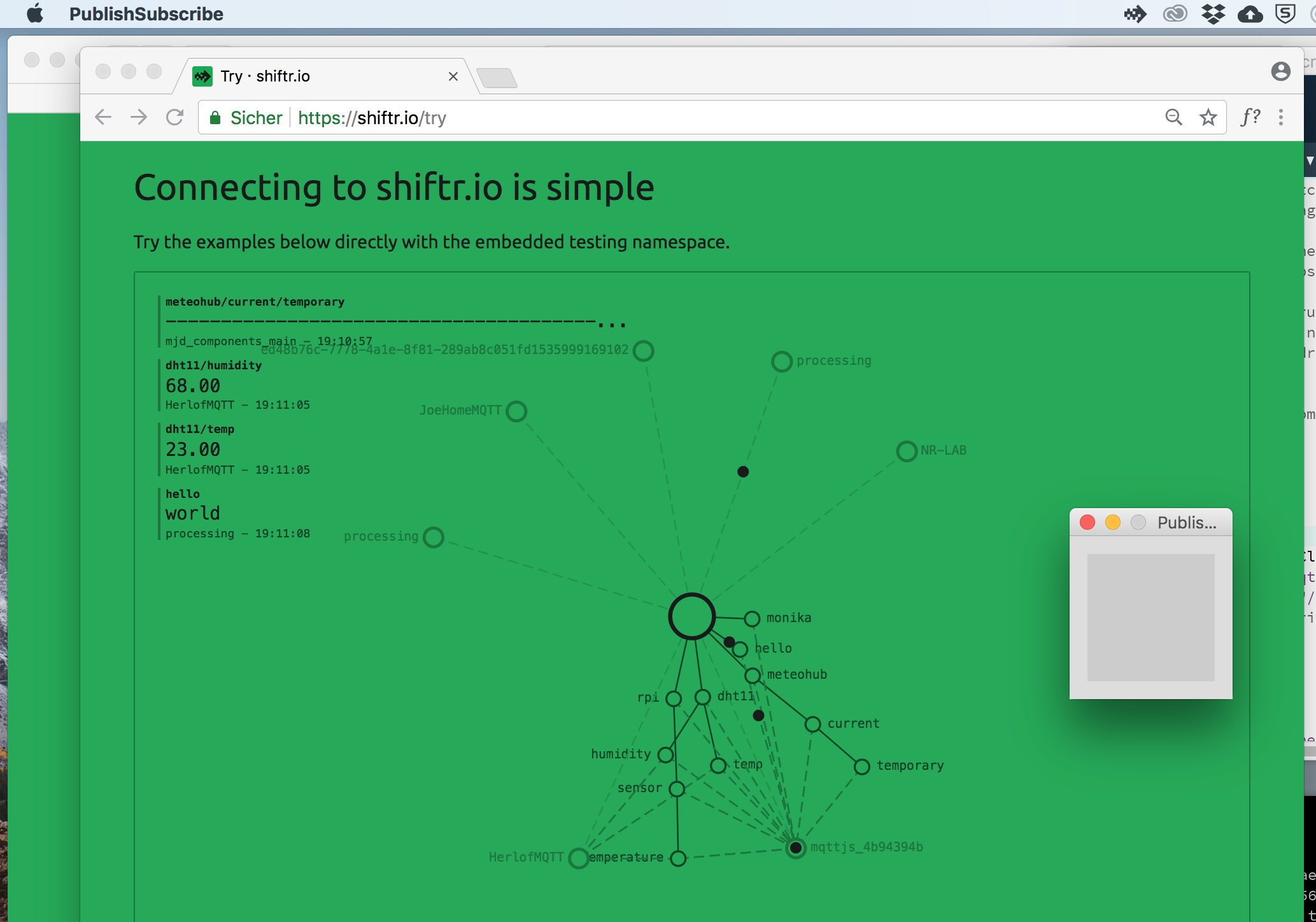Click the cloud upload menu bar icon

click(x=1250, y=14)
